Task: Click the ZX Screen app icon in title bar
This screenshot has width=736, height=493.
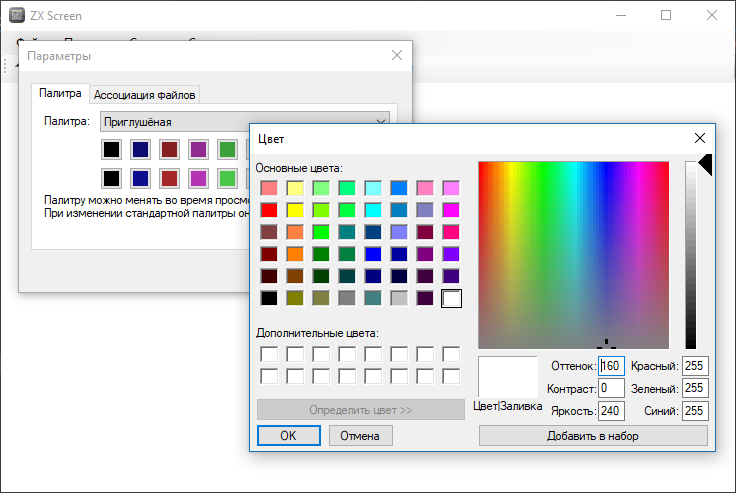Action: coord(17,15)
